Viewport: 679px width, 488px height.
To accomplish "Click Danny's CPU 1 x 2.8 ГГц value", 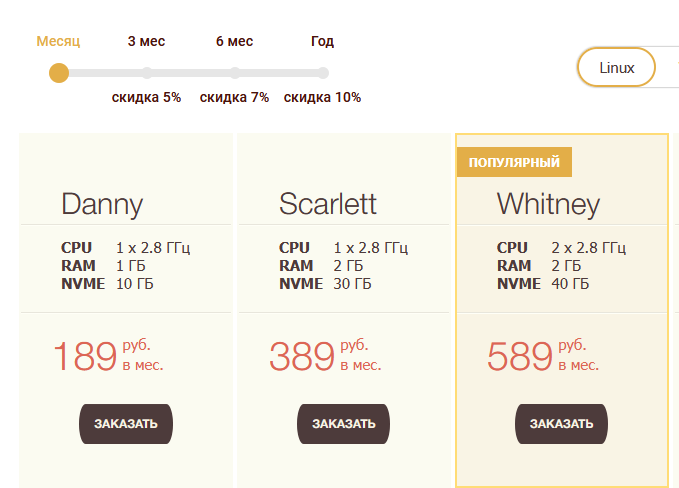I will (153, 248).
